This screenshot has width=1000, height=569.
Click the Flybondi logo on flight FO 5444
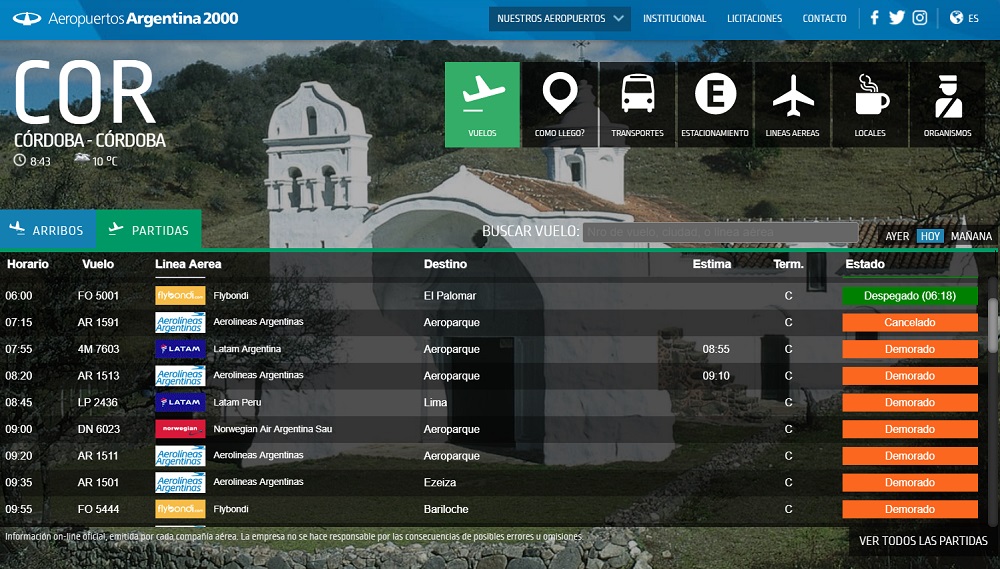180,508
